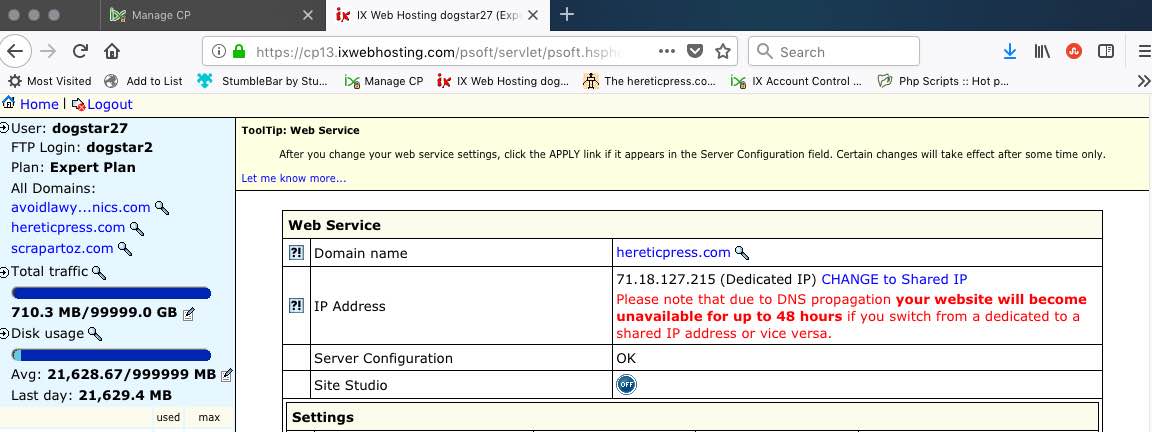Toggle the sidebar view icon
The image size is (1152, 432).
(1106, 51)
